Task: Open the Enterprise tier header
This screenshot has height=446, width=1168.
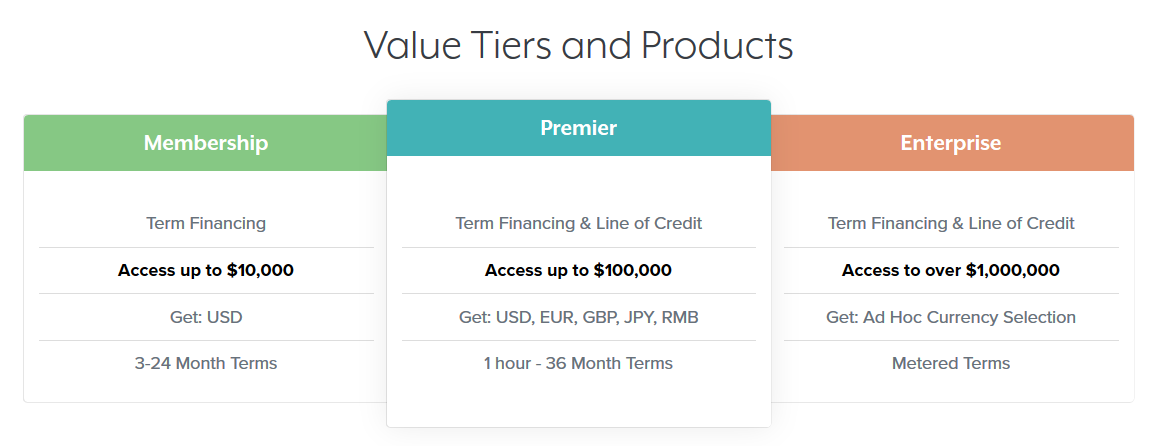Action: click(x=950, y=143)
